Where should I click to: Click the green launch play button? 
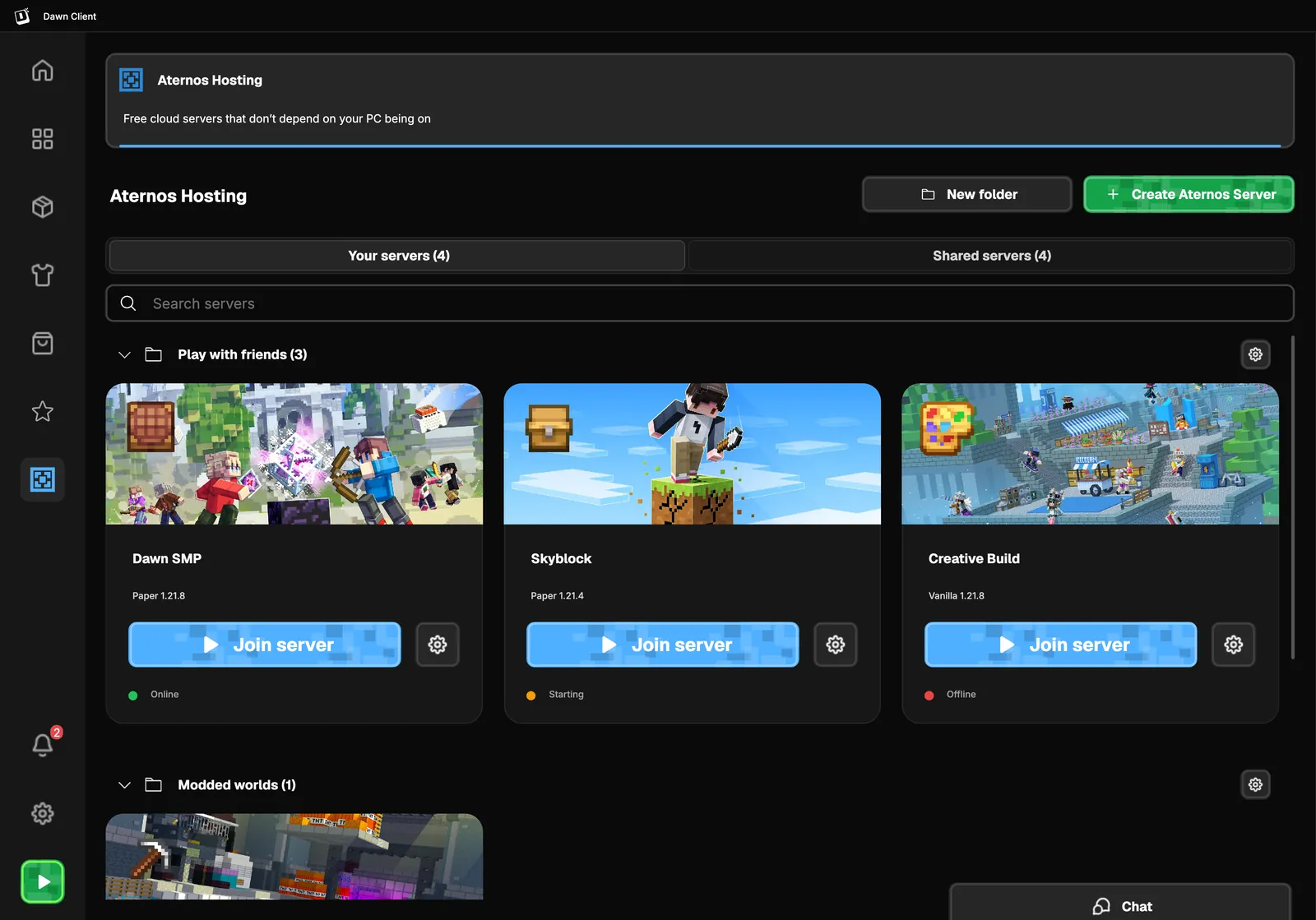click(43, 881)
